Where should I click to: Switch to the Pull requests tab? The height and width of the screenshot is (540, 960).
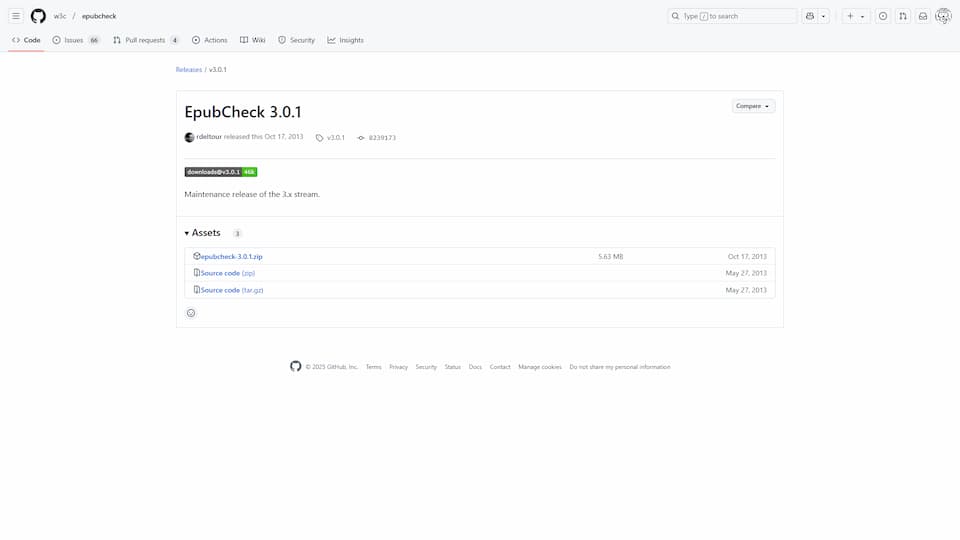coord(146,40)
